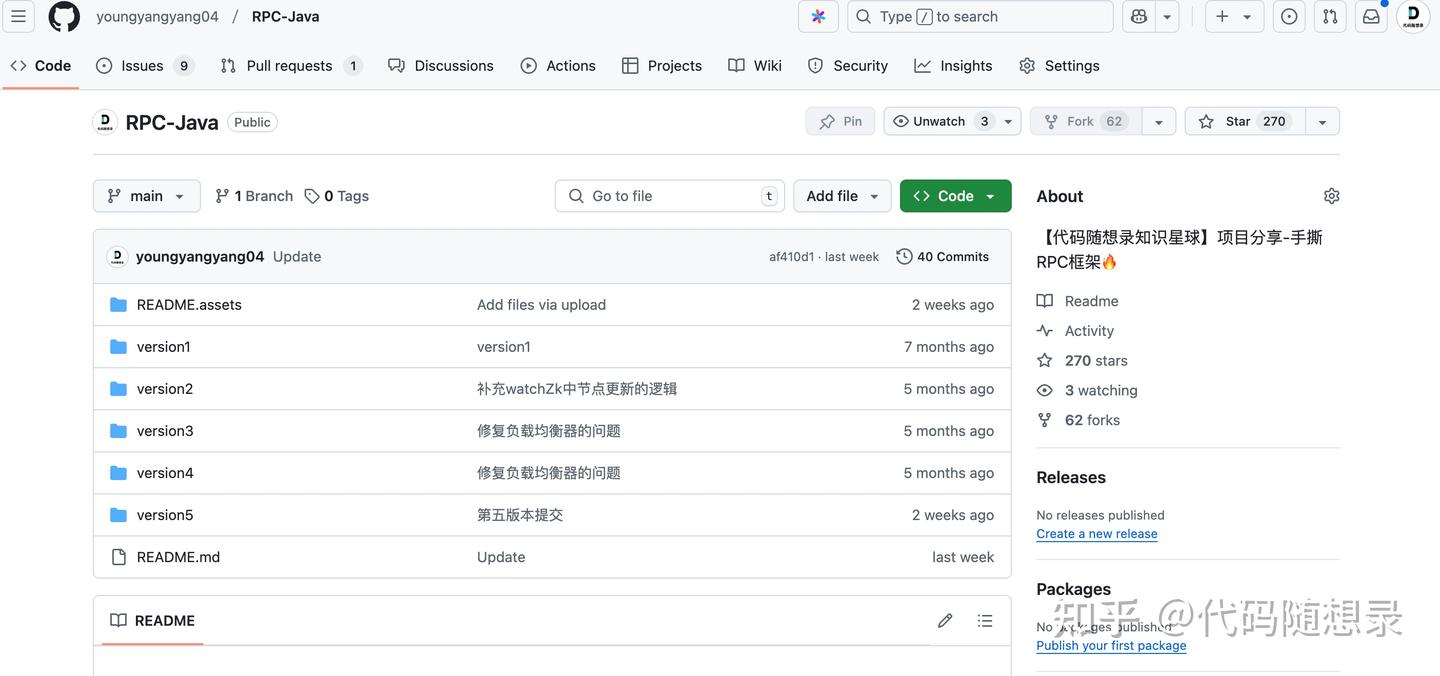
Task: Edit repository details via About gear icon
Action: tap(1331, 196)
